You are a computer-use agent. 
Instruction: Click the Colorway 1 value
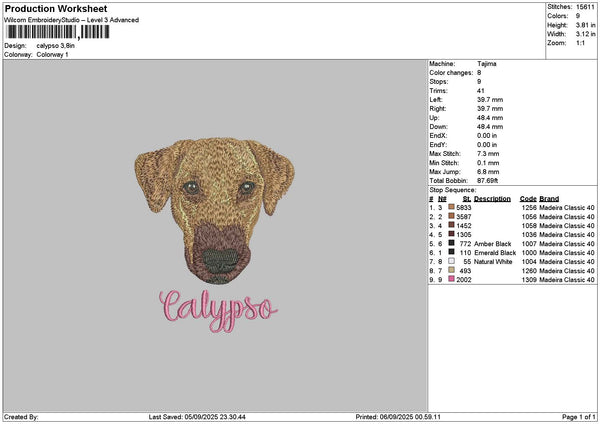[52, 55]
